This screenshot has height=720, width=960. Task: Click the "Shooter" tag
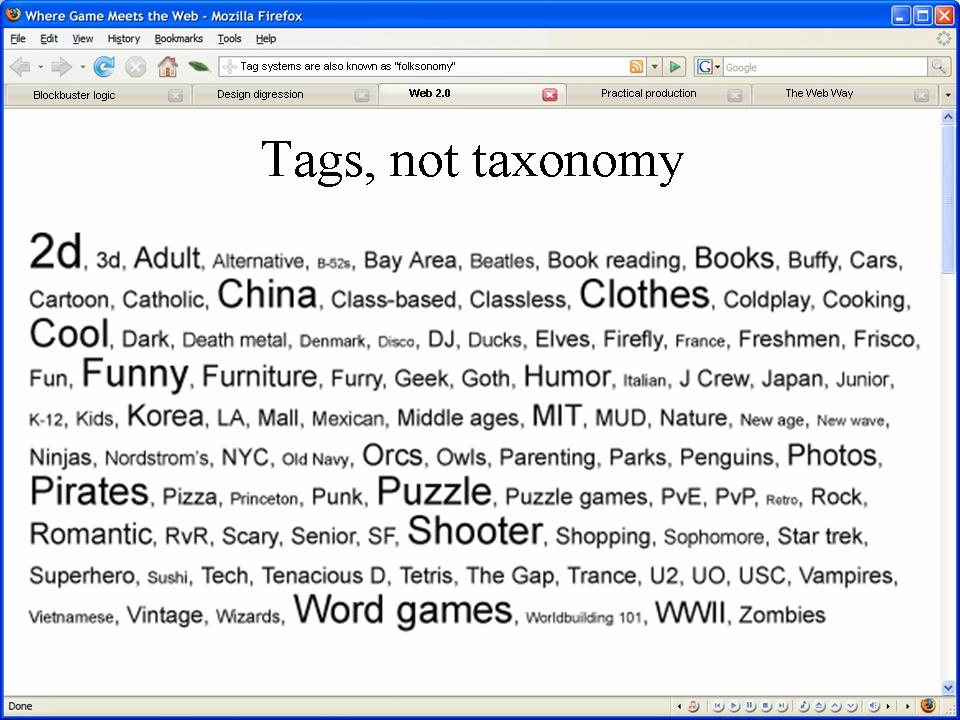(475, 530)
